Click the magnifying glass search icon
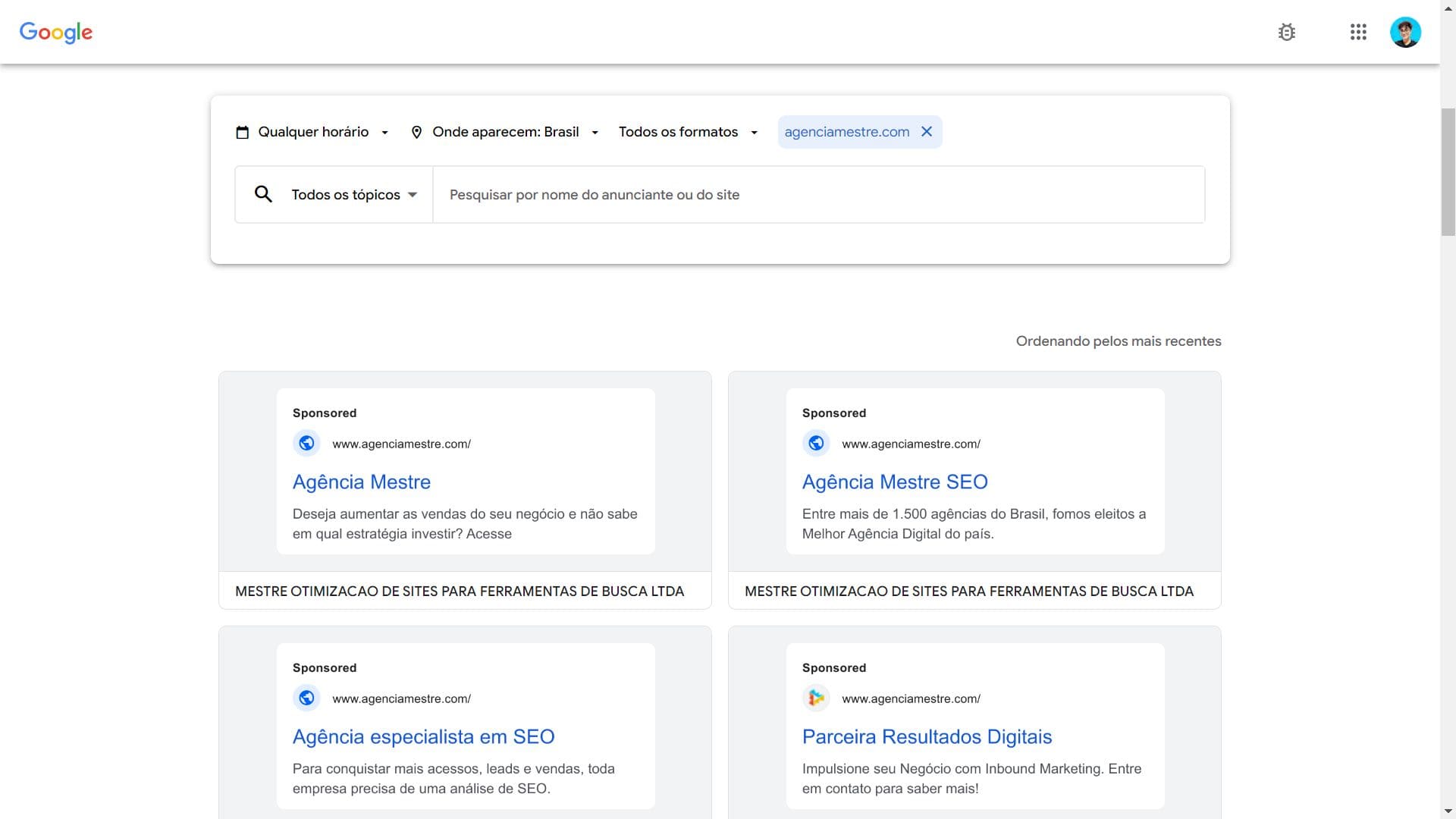The height and width of the screenshot is (819, 1456). 263,194
